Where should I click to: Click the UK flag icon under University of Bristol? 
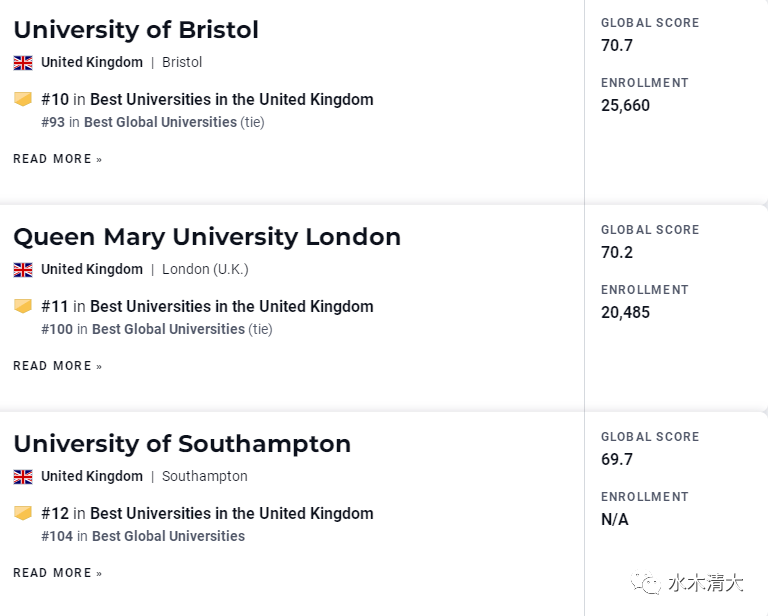pos(23,63)
